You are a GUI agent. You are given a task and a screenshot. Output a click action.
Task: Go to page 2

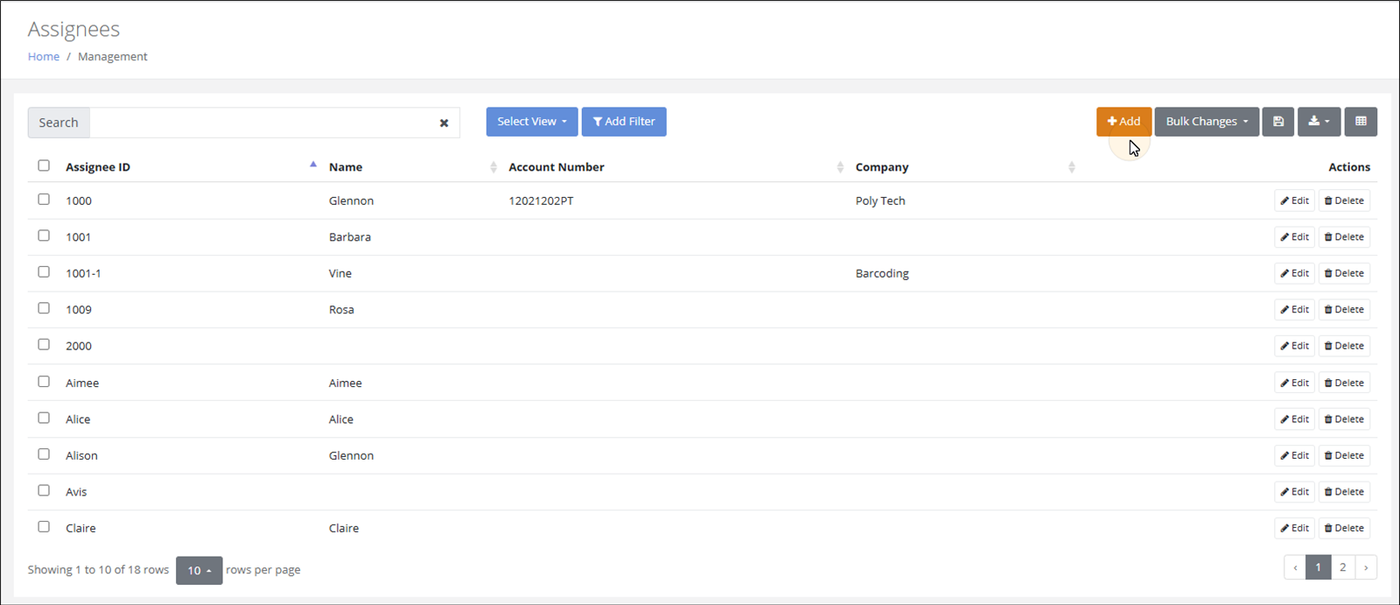coord(1342,568)
